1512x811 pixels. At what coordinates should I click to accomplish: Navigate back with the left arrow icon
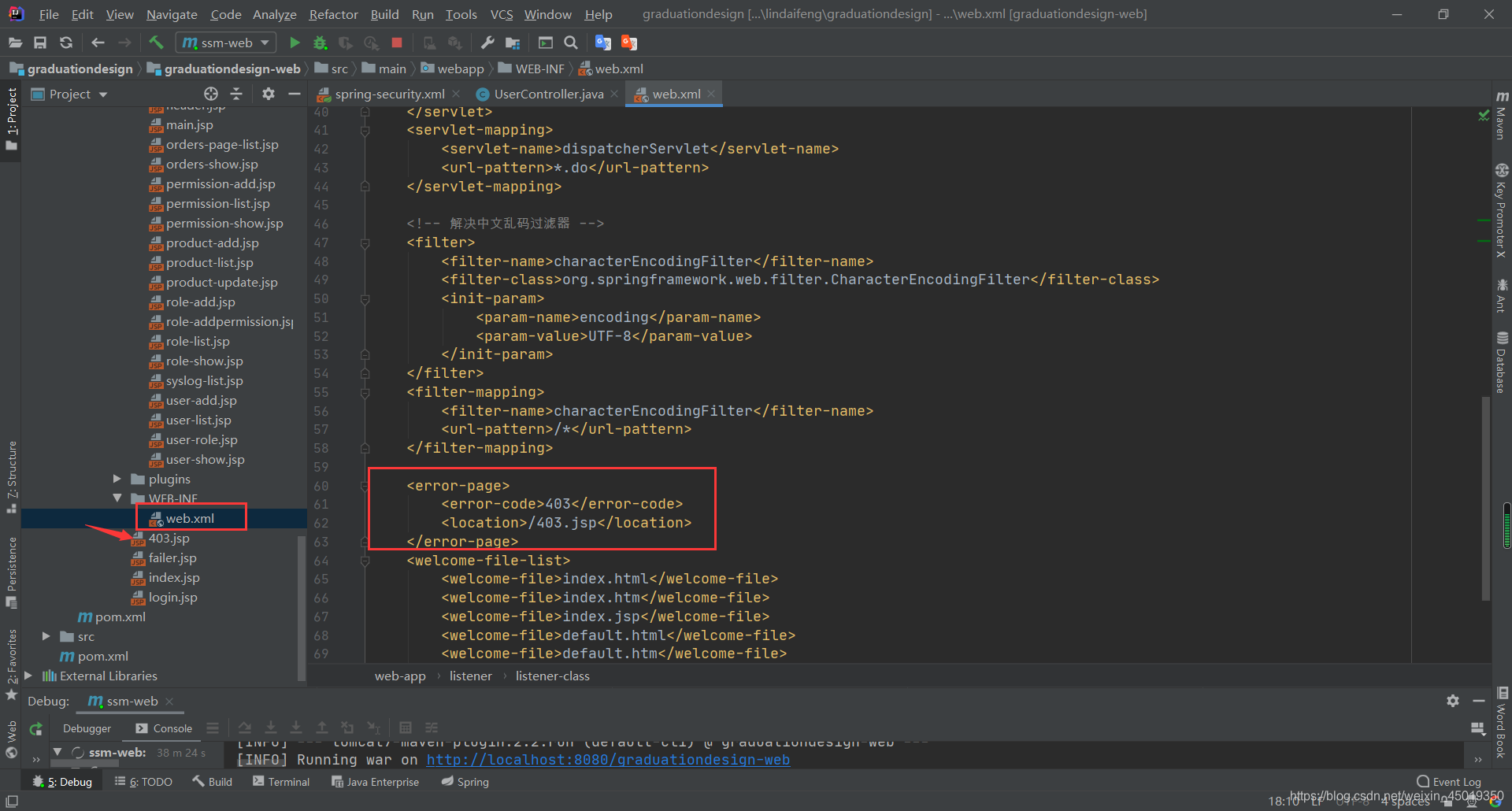point(98,43)
